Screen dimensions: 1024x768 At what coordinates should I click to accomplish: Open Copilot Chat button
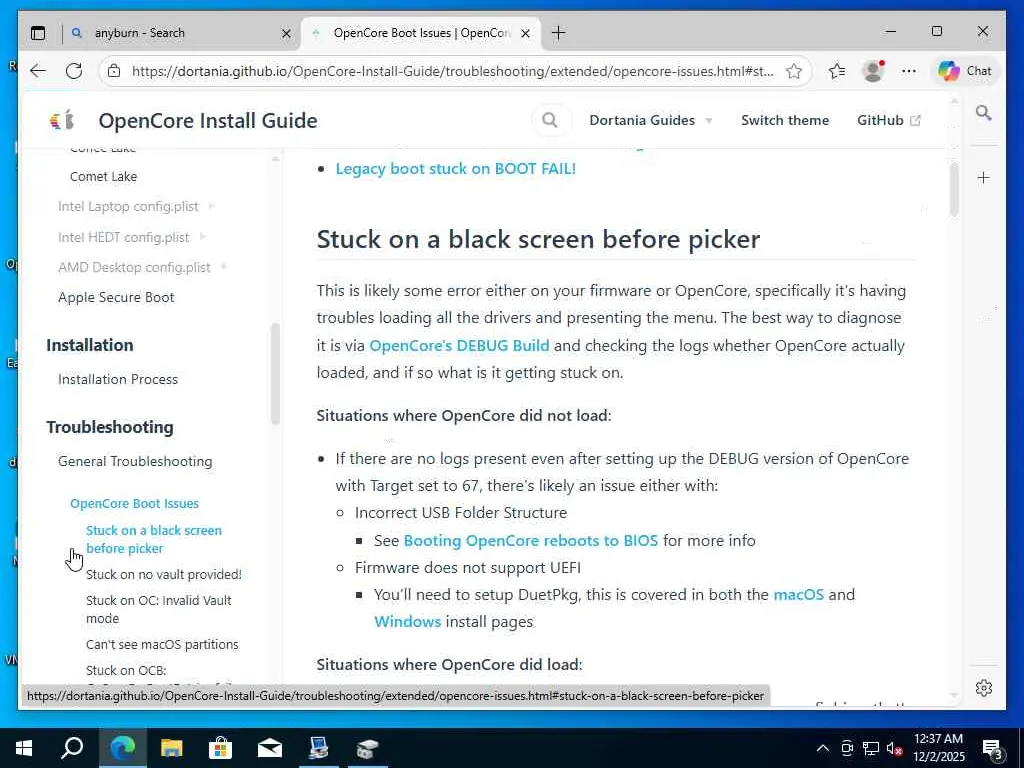[965, 71]
